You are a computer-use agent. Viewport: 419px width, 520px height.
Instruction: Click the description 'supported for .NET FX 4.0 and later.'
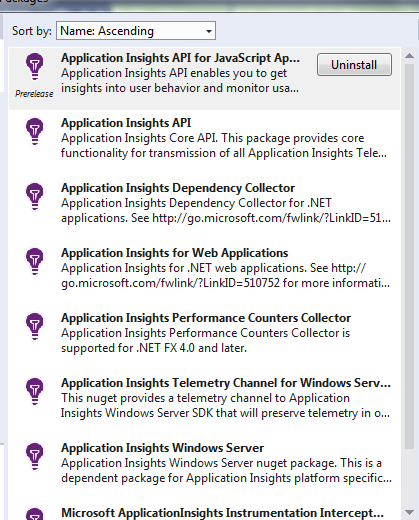(154, 348)
